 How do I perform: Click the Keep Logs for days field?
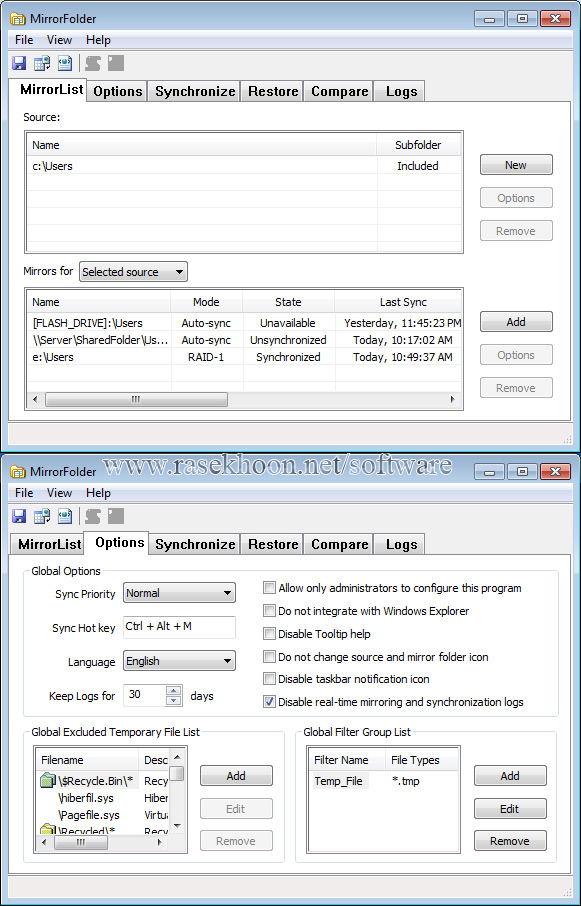click(144, 695)
